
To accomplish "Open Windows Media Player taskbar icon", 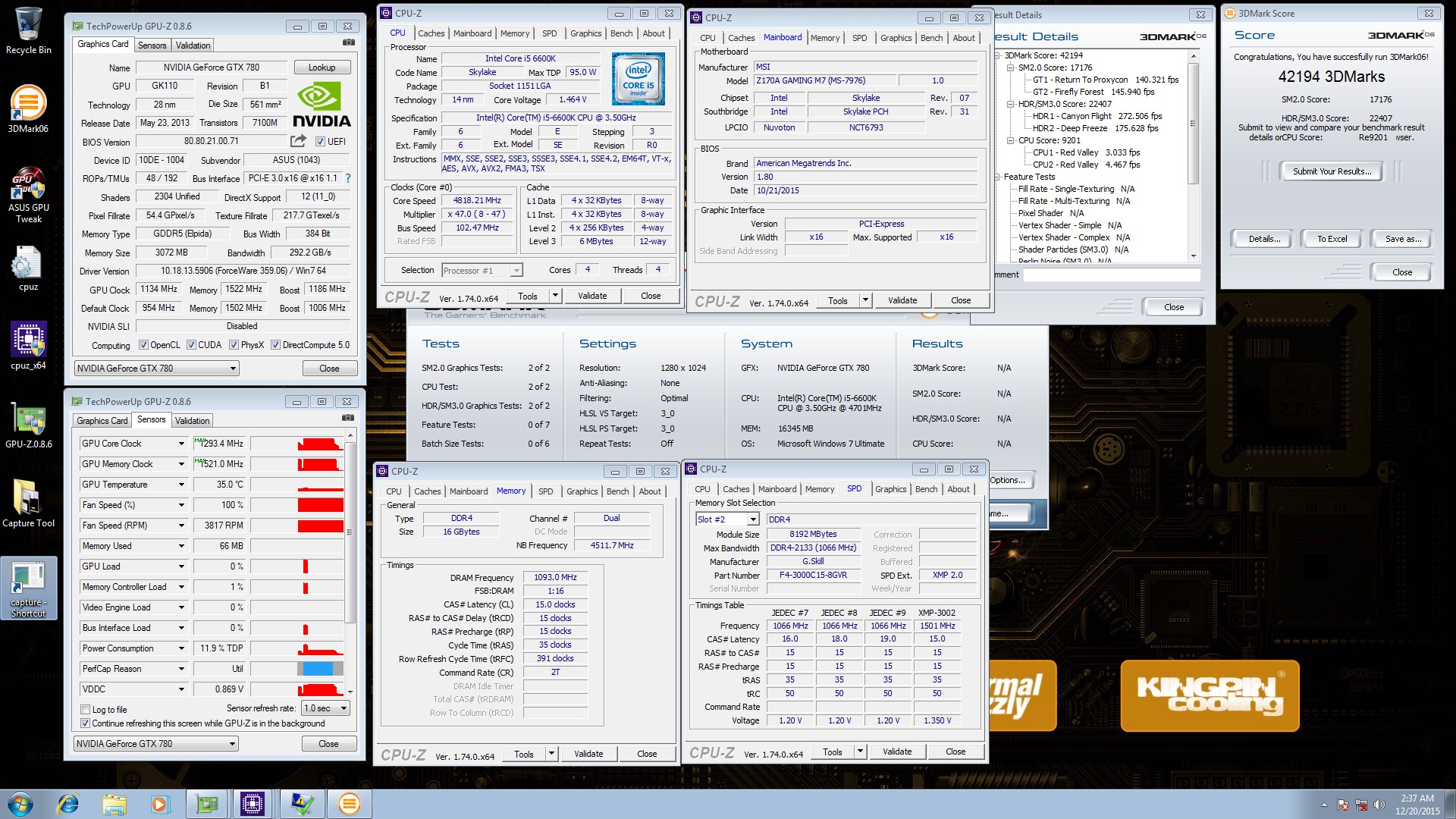I will (159, 804).
